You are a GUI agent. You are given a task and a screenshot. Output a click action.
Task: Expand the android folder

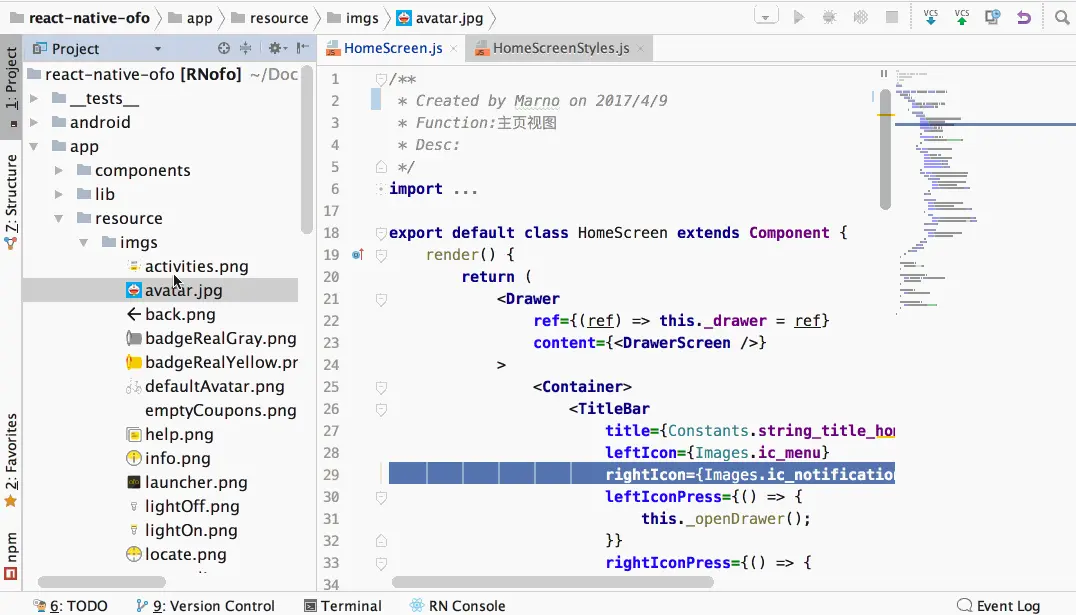34,122
